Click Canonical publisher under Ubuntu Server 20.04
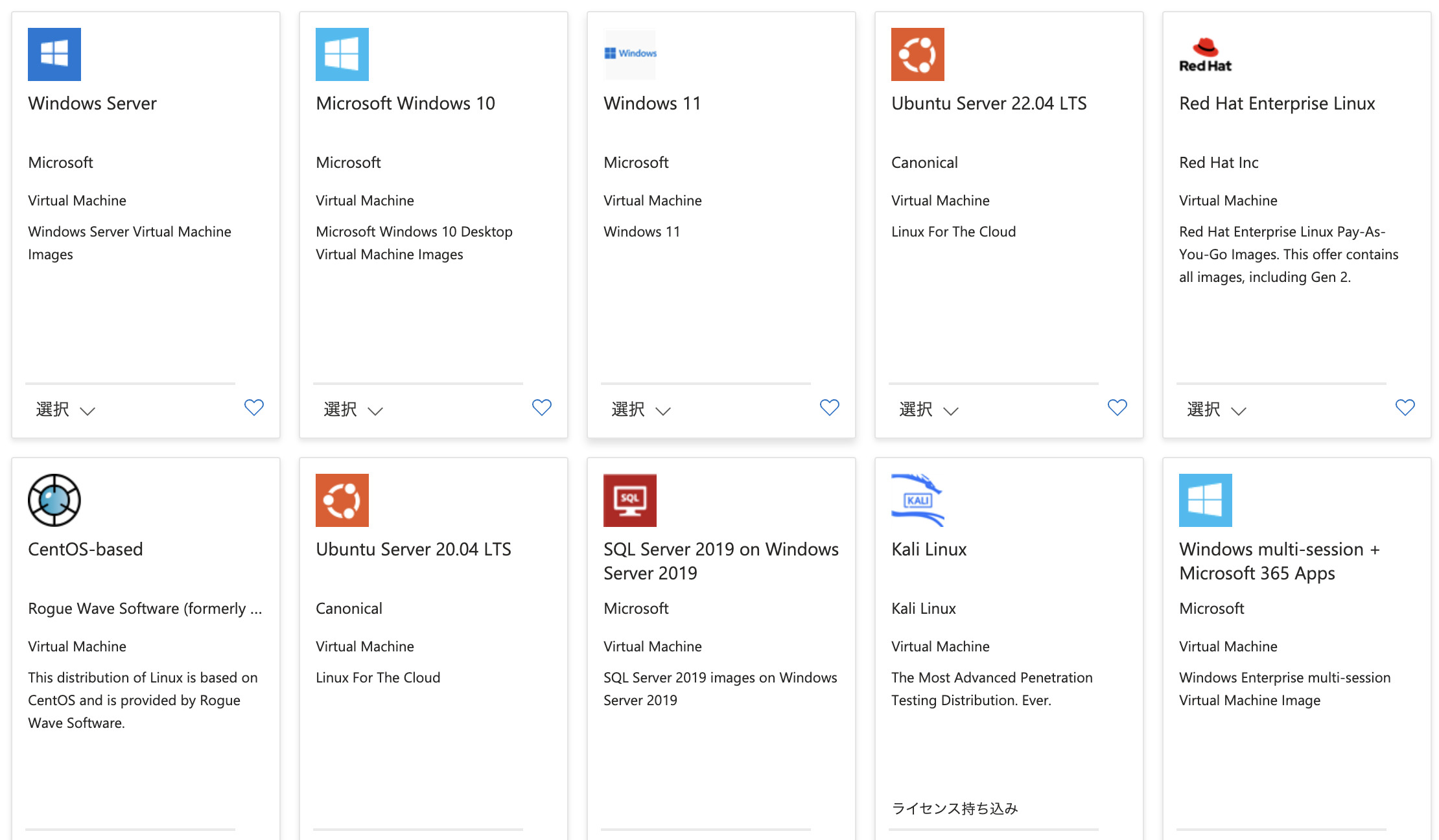The height and width of the screenshot is (840, 1439). coord(349,609)
